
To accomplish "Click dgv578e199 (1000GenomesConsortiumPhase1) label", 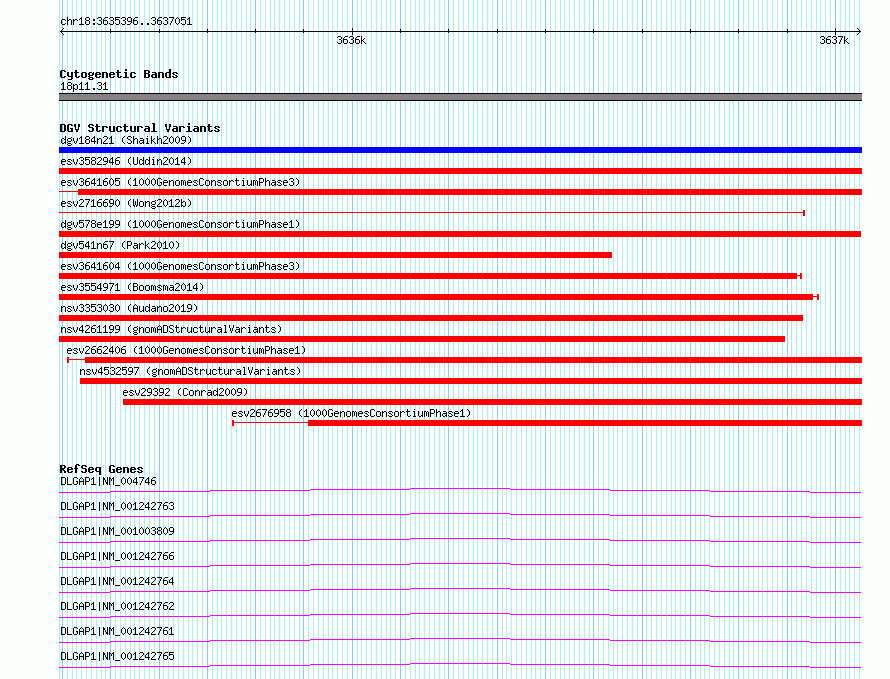I will (x=180, y=224).
